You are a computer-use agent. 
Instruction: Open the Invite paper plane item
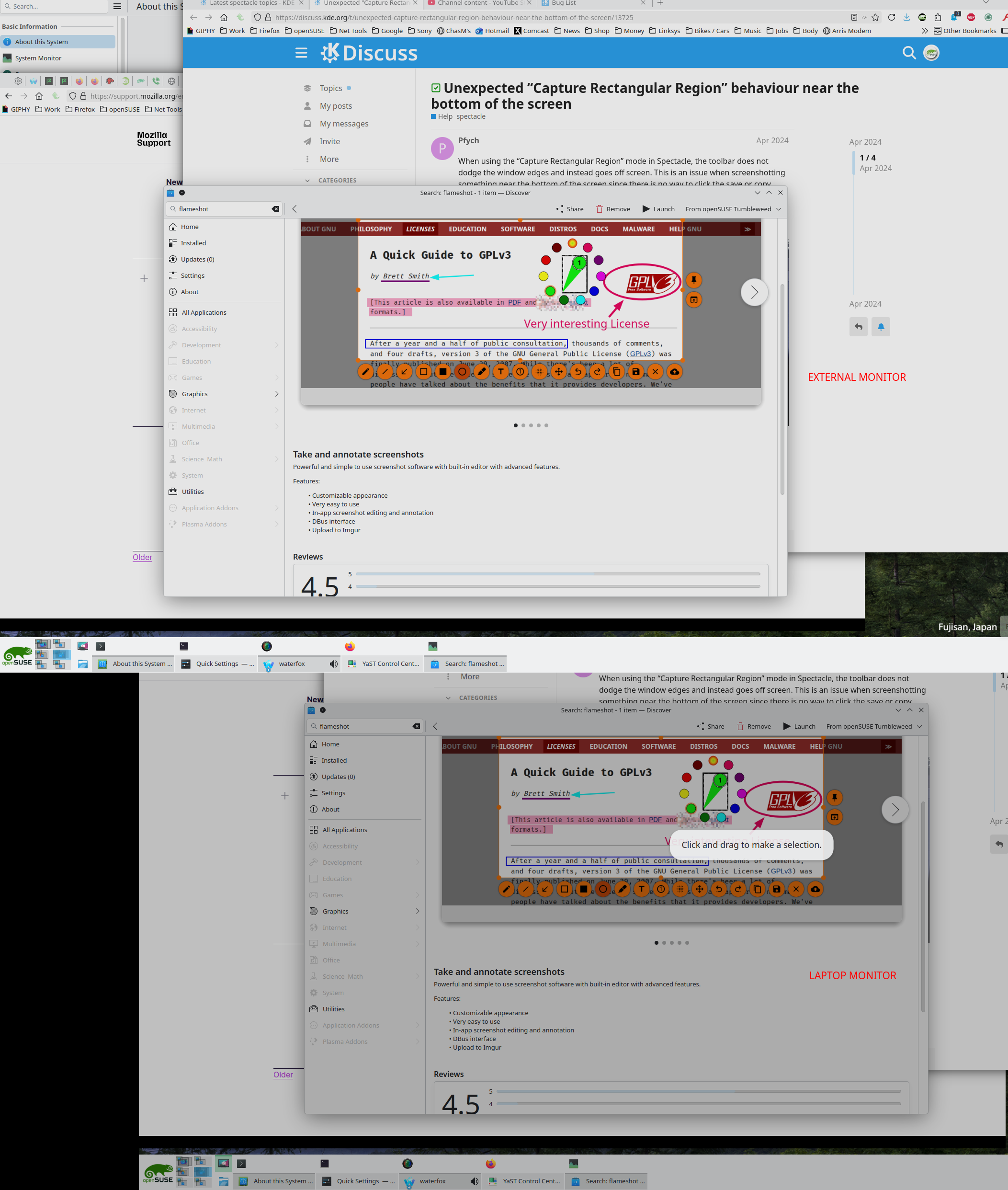329,141
